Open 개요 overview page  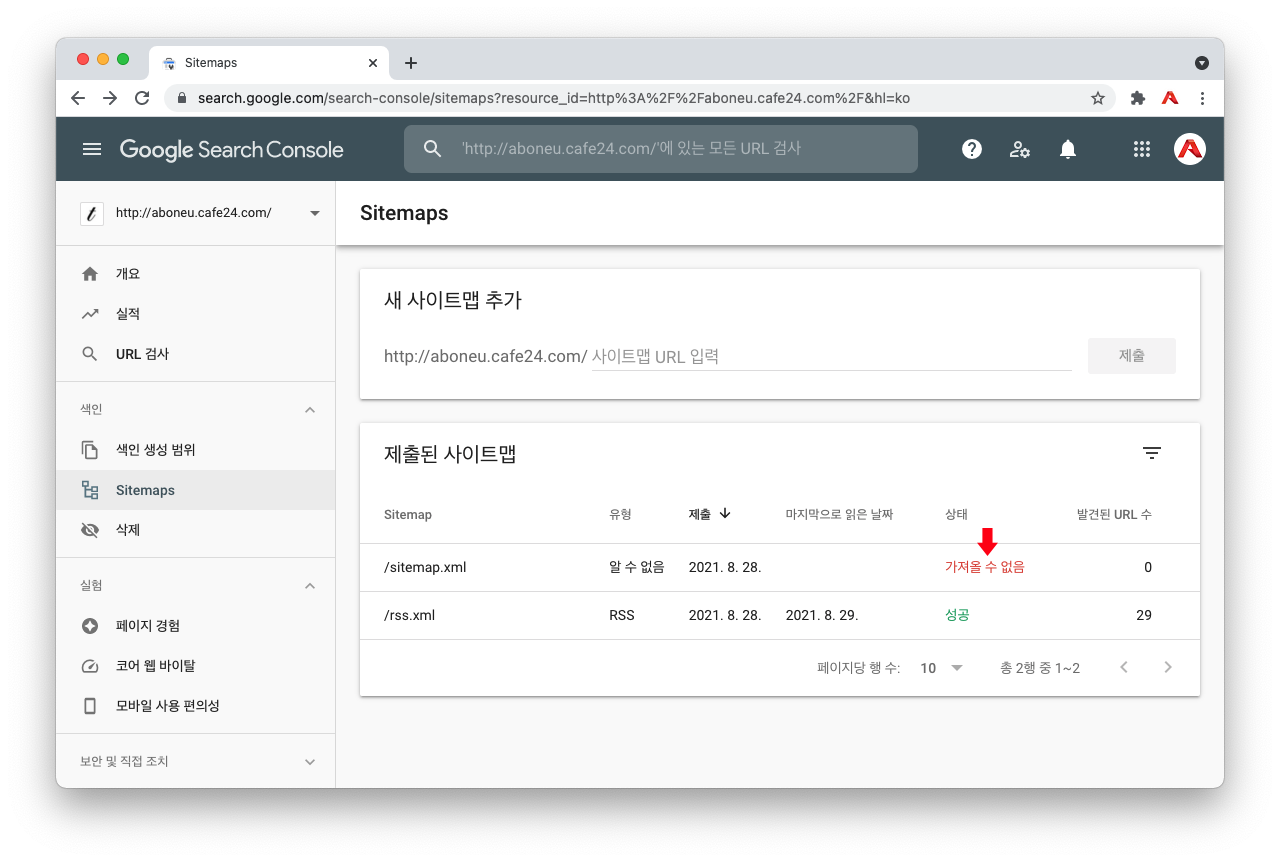(x=196, y=274)
